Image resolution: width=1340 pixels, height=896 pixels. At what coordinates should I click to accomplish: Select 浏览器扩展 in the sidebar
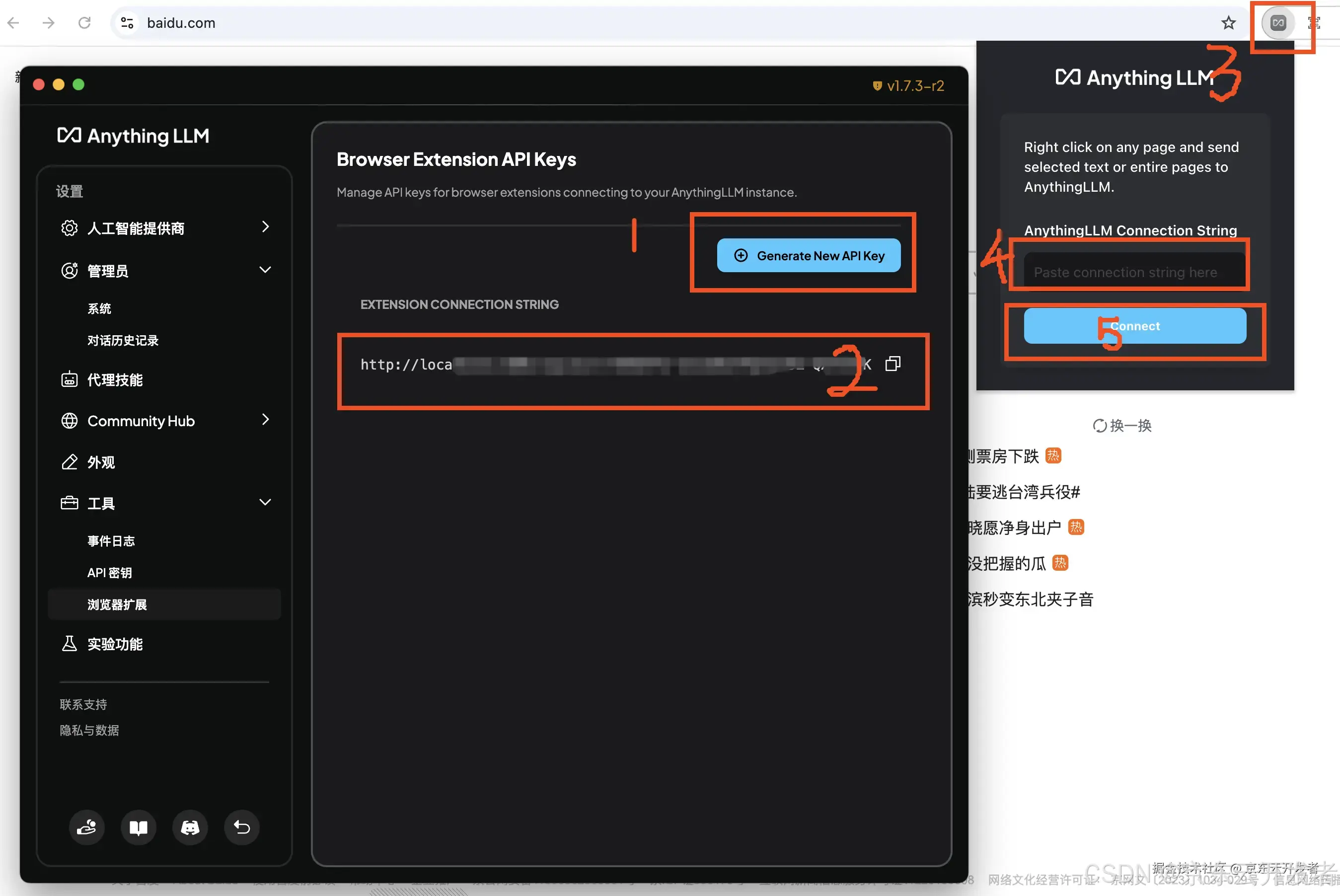point(164,604)
